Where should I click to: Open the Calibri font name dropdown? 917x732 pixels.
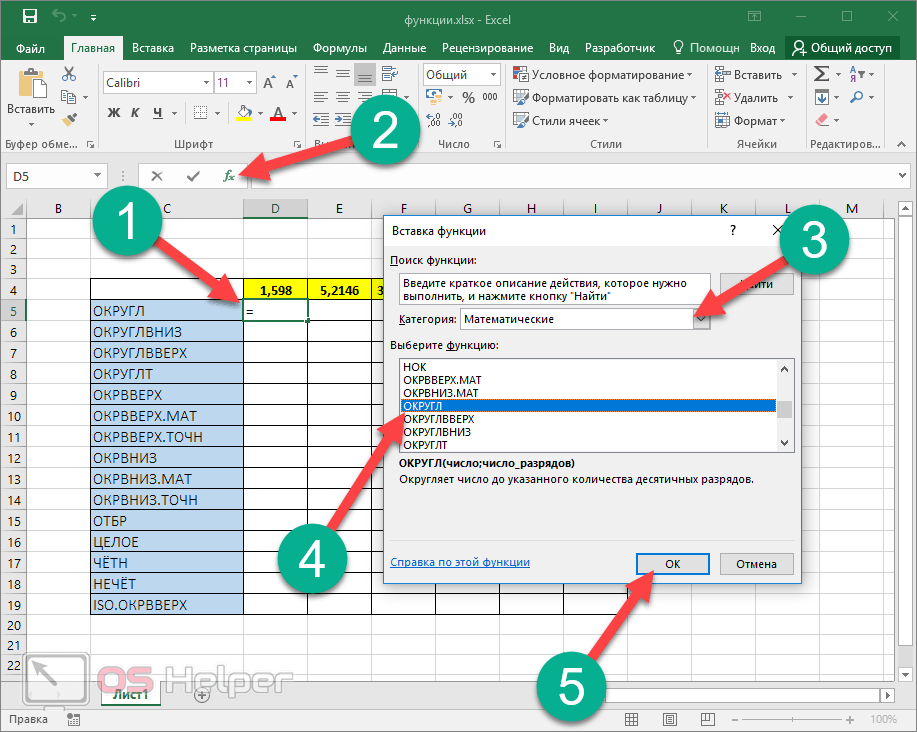[x=206, y=82]
